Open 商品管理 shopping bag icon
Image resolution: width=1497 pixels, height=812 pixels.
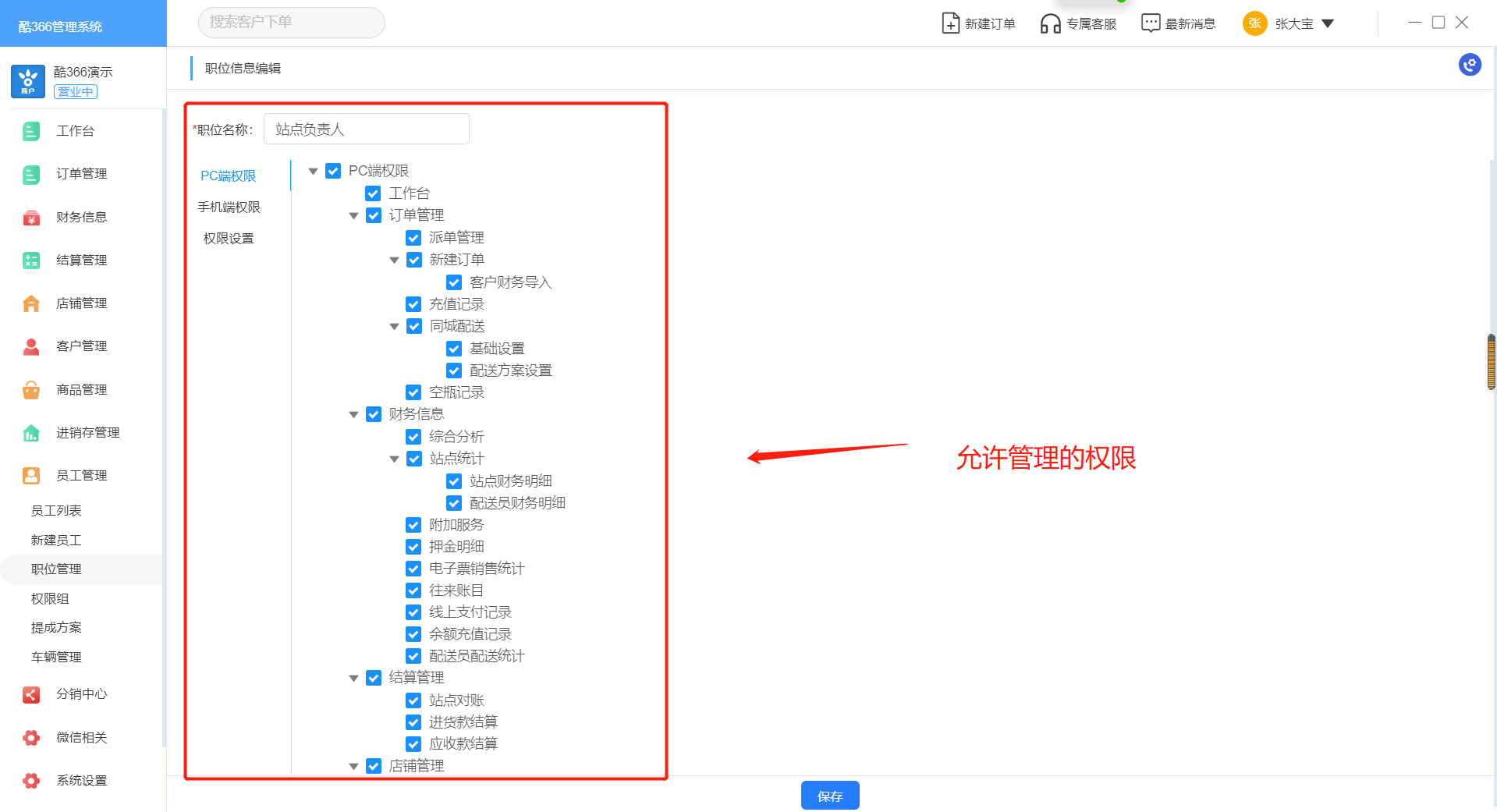[x=31, y=390]
